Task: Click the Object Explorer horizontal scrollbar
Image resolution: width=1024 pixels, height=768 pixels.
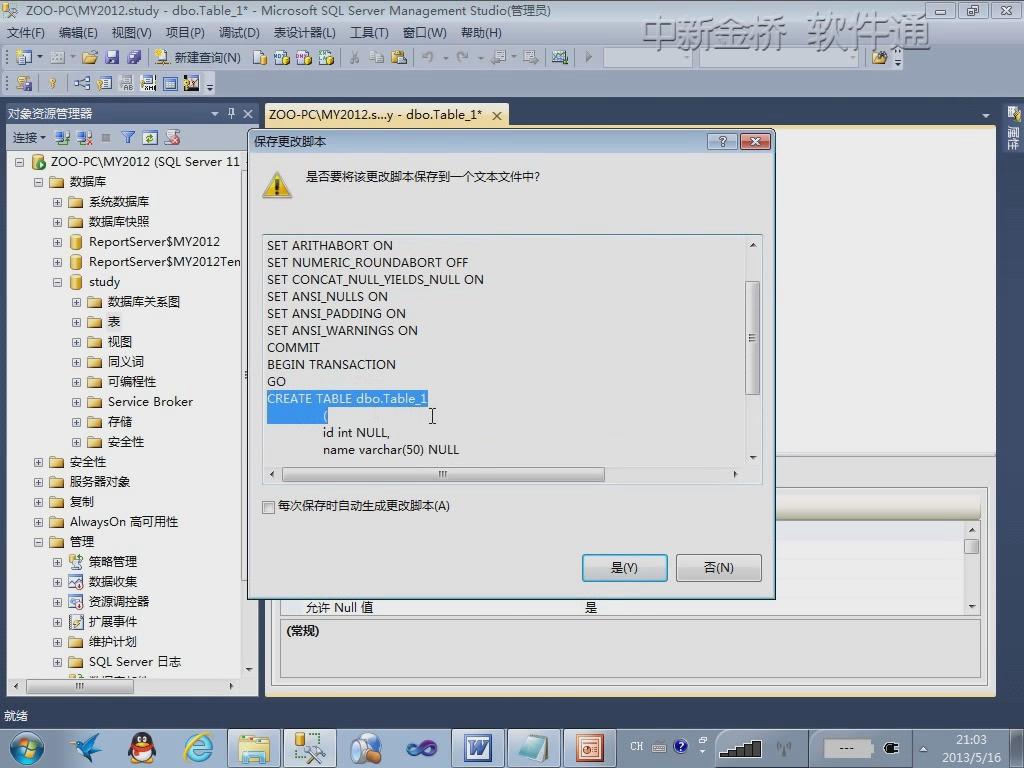Action: pos(79,686)
